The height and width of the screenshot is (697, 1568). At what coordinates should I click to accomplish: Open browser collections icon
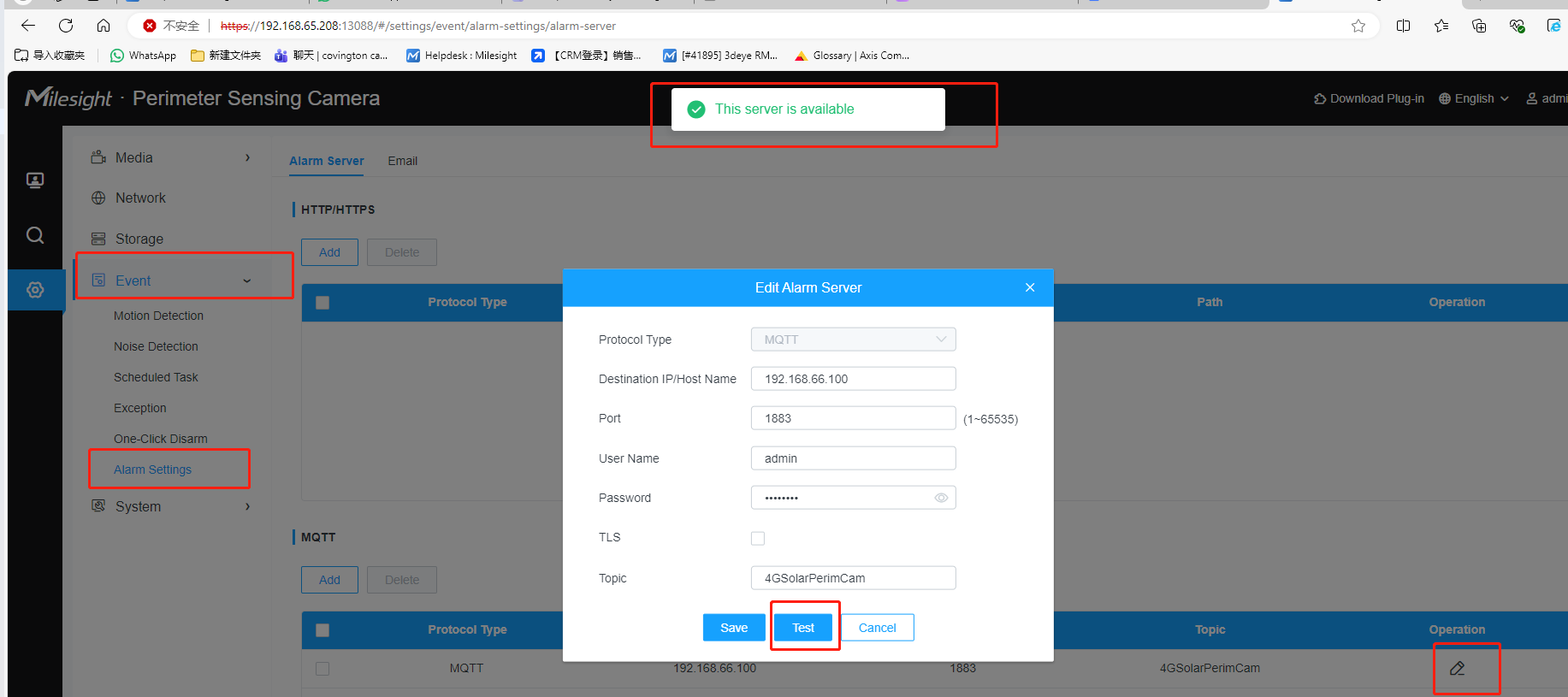1479,26
